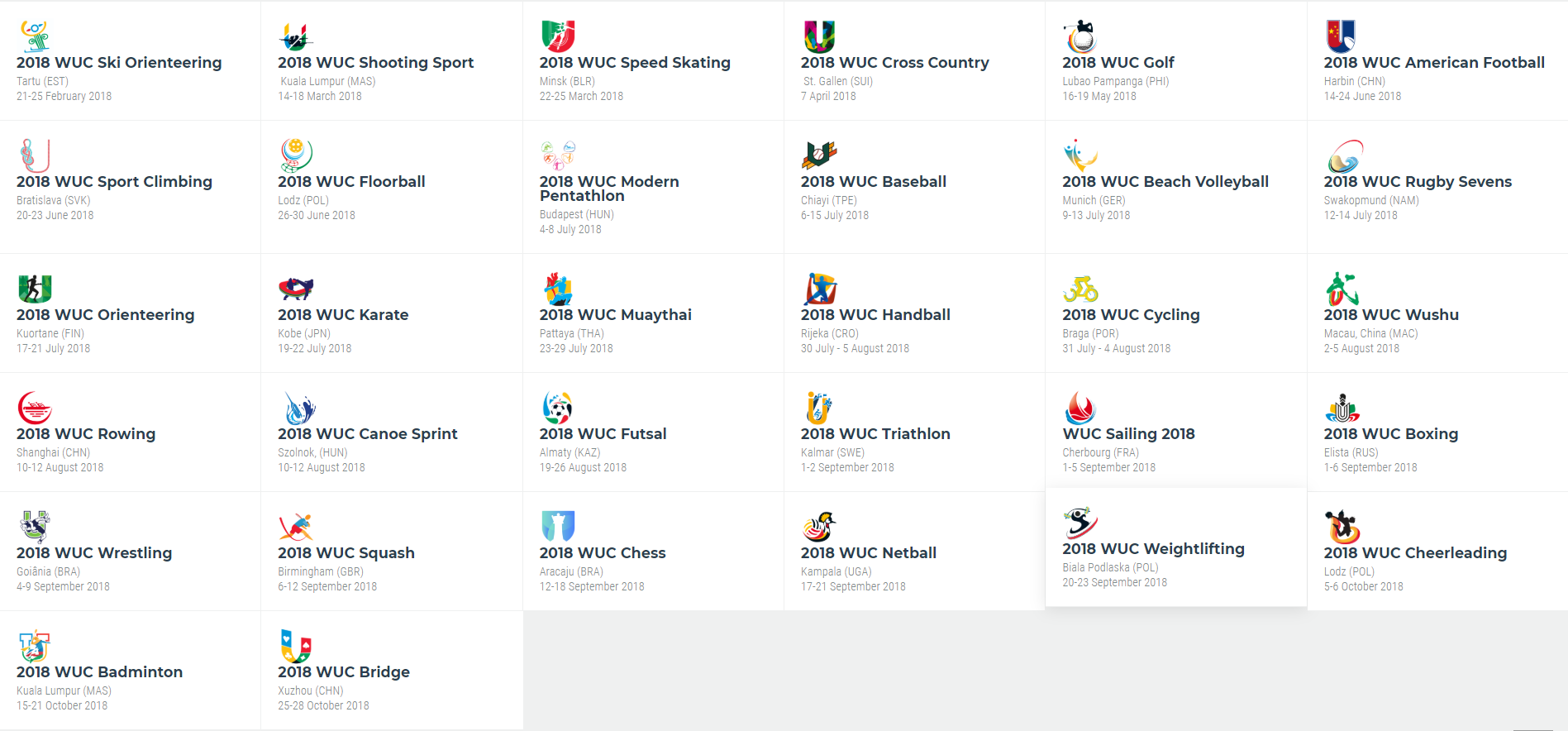
Task: Select the text Birmingham (GBR)
Action: click(x=321, y=571)
